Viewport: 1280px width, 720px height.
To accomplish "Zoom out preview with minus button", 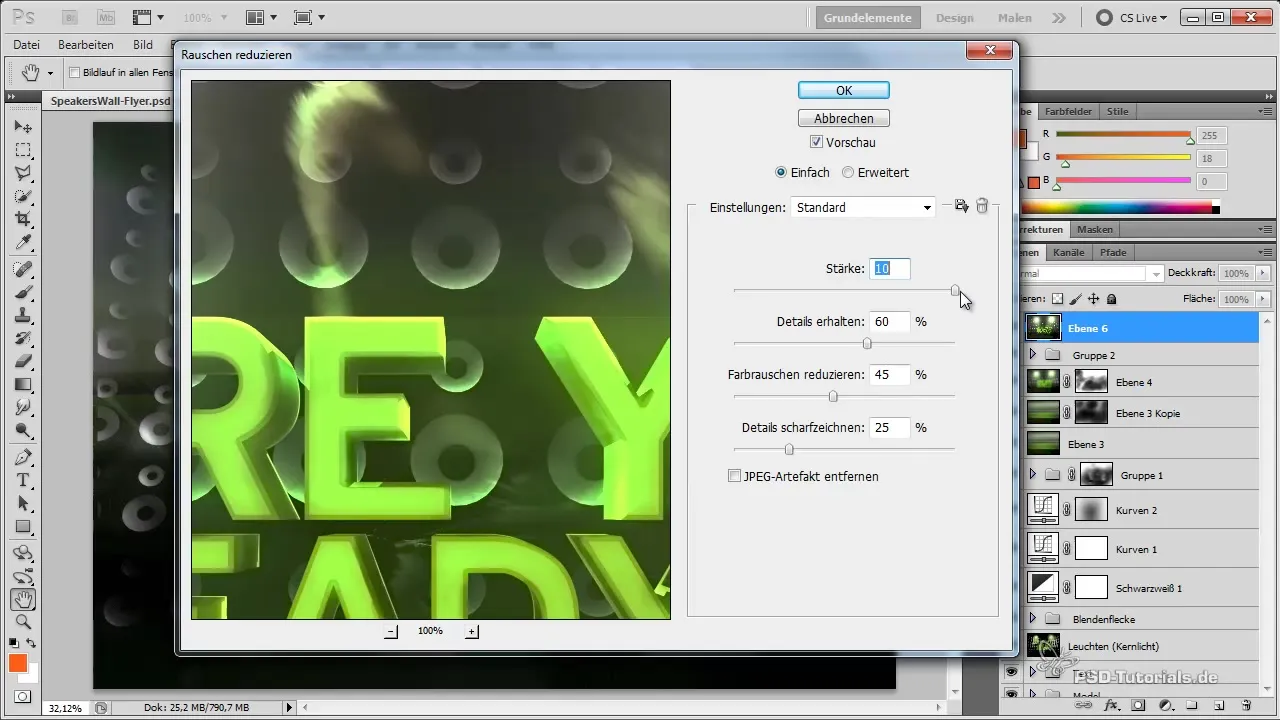I will [x=391, y=631].
